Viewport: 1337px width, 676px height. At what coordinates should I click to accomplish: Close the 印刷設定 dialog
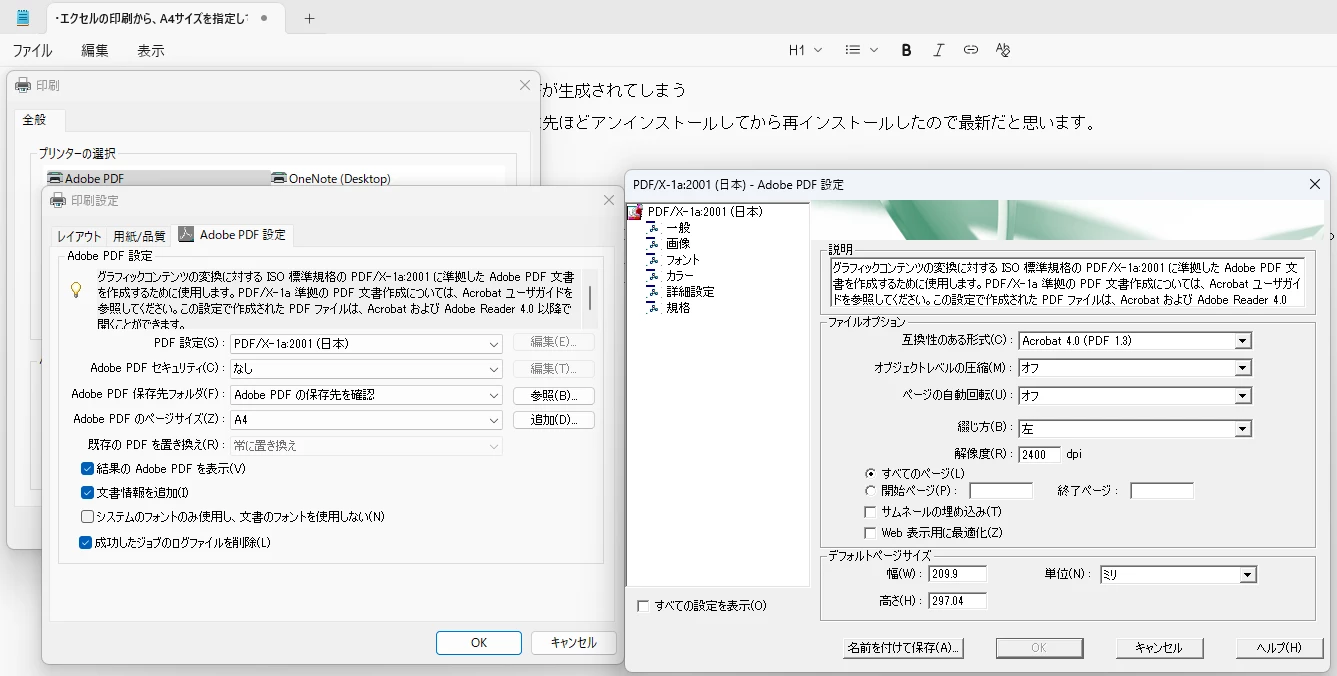608,200
